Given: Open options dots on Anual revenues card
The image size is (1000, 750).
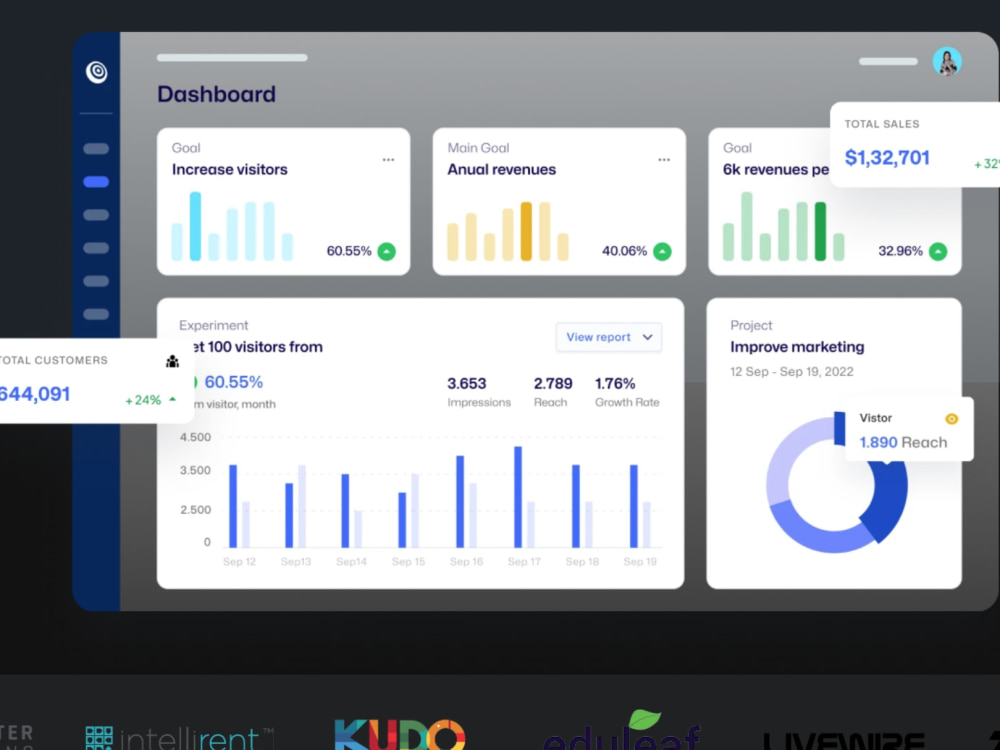Looking at the screenshot, I should point(664,160).
